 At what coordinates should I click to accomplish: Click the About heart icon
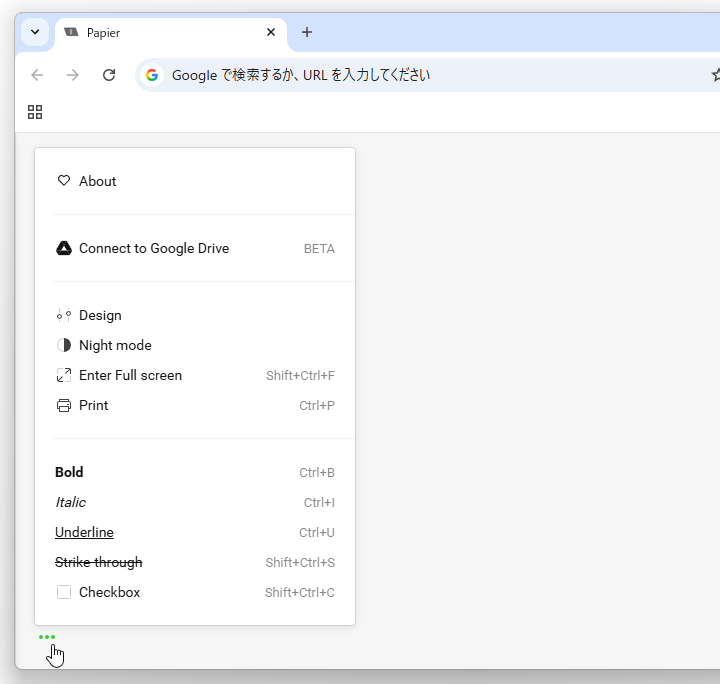tap(64, 181)
